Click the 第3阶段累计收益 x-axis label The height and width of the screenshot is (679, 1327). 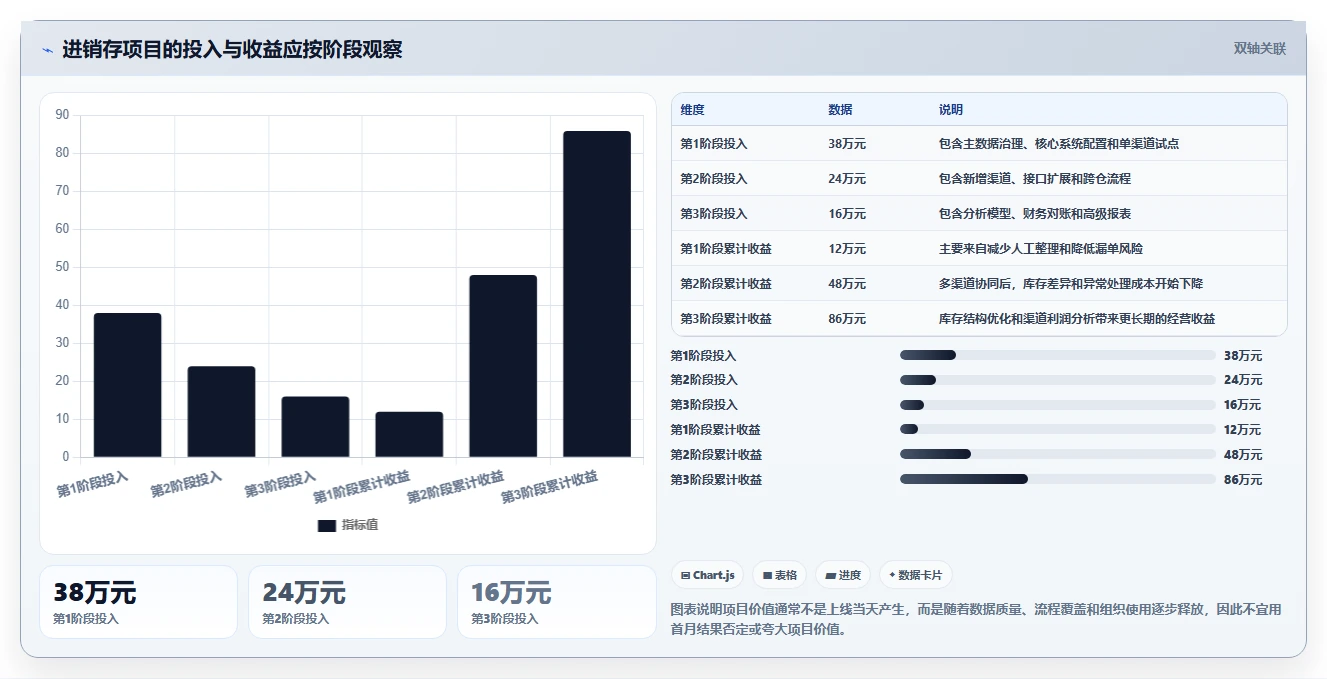click(550, 487)
